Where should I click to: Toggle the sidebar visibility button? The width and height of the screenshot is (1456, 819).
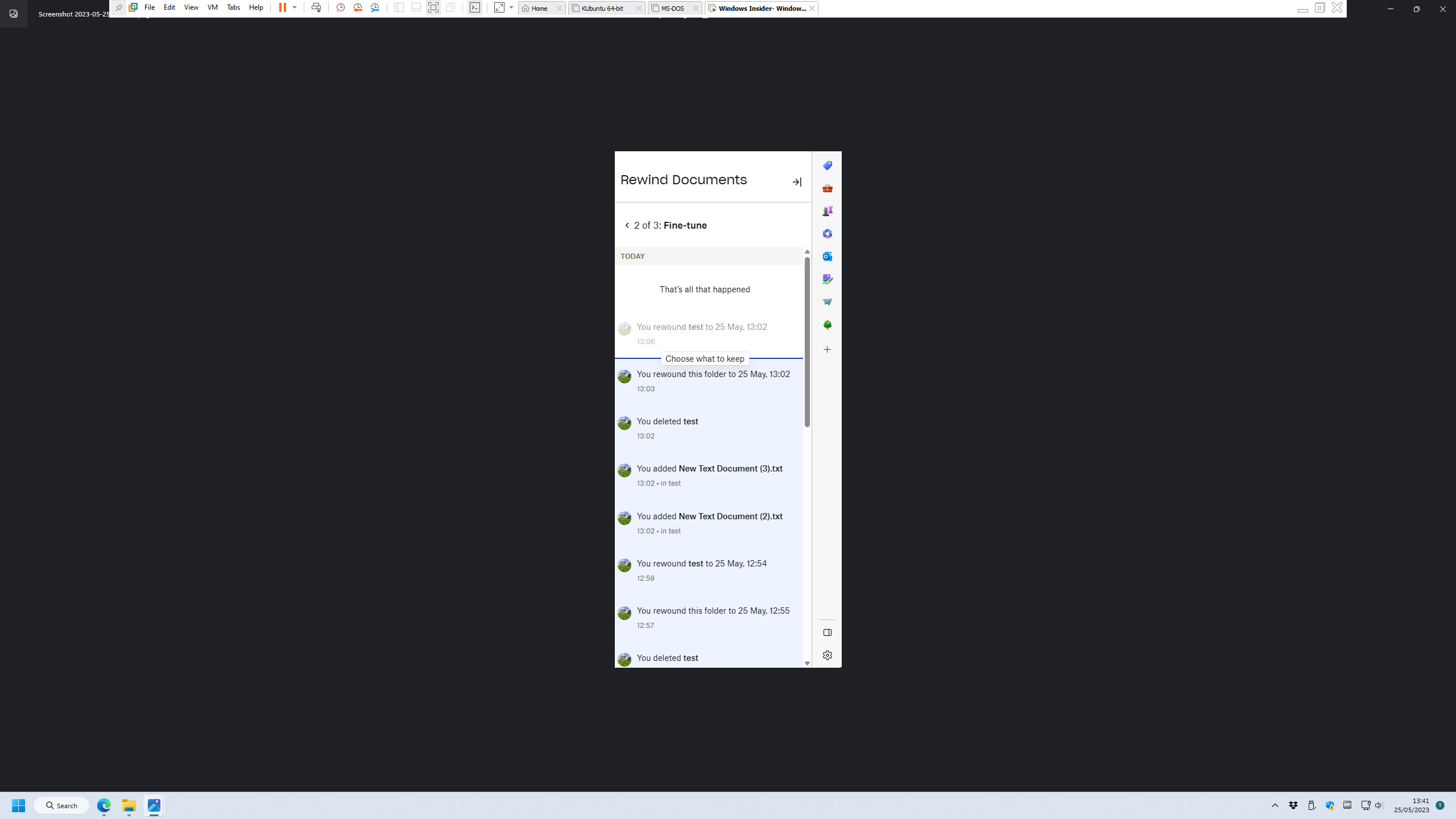(x=828, y=632)
